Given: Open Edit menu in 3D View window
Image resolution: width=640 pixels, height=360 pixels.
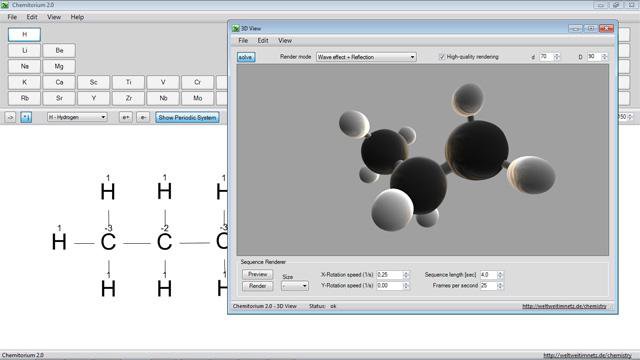Looking at the screenshot, I should [x=263, y=40].
